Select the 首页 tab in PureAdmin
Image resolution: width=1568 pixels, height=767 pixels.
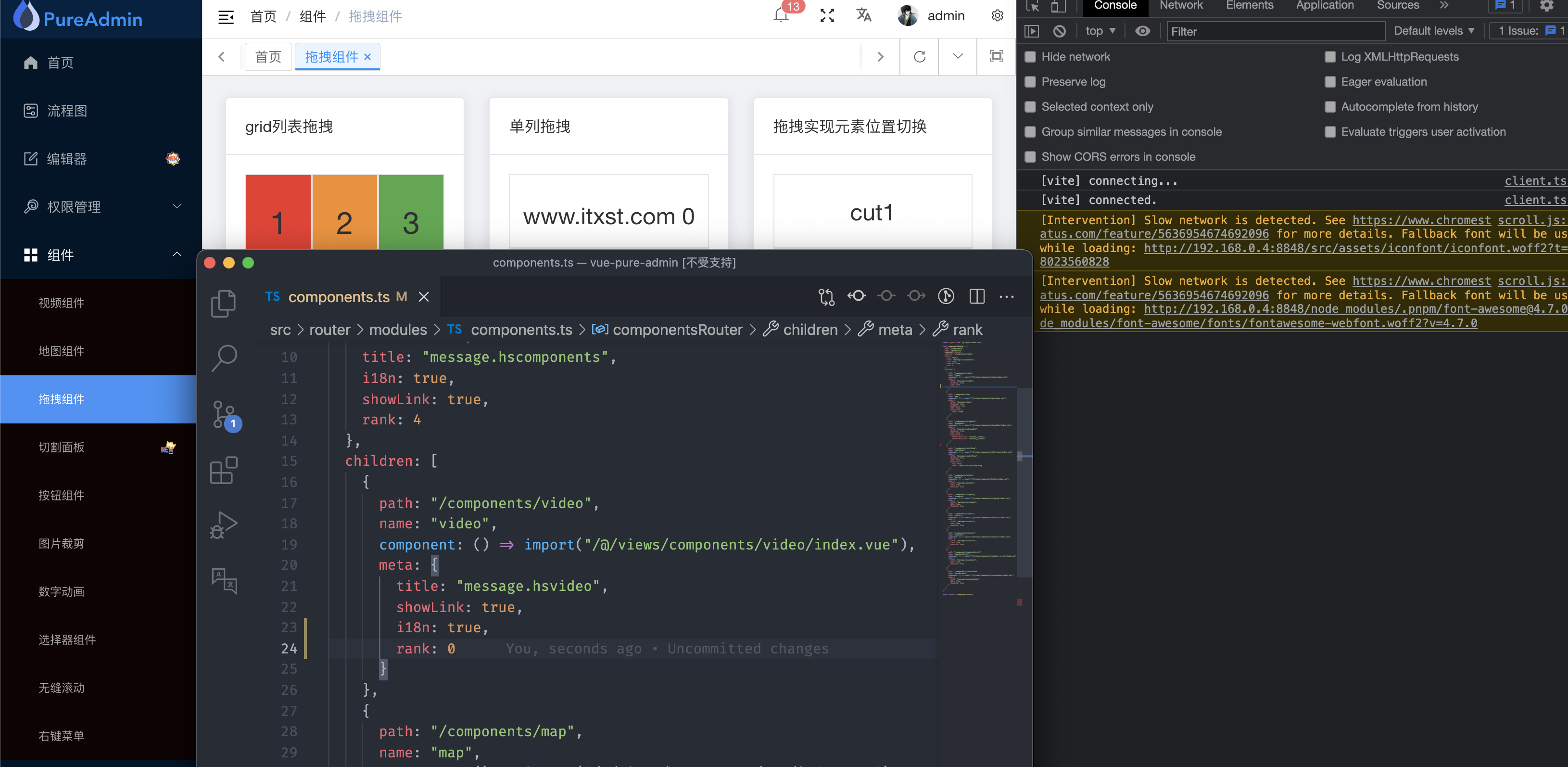point(268,57)
